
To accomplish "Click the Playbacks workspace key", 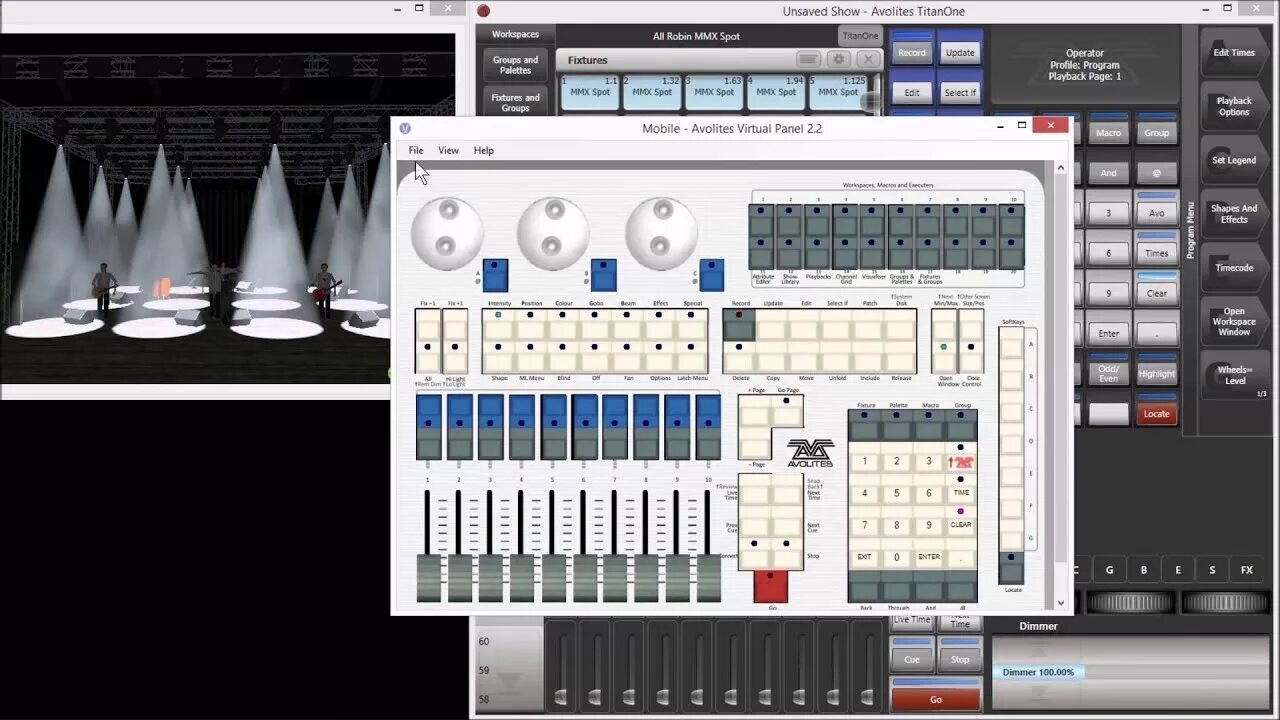I will tap(818, 252).
